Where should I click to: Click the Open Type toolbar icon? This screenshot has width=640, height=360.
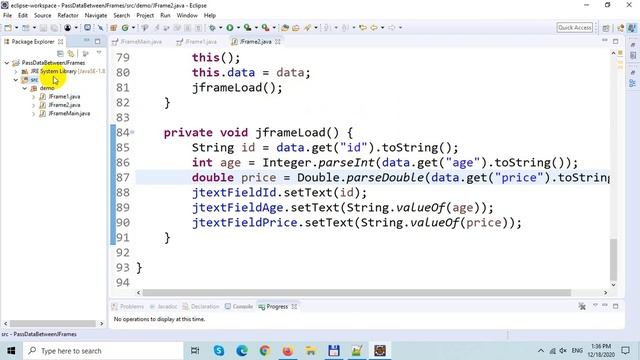(x=285, y=28)
